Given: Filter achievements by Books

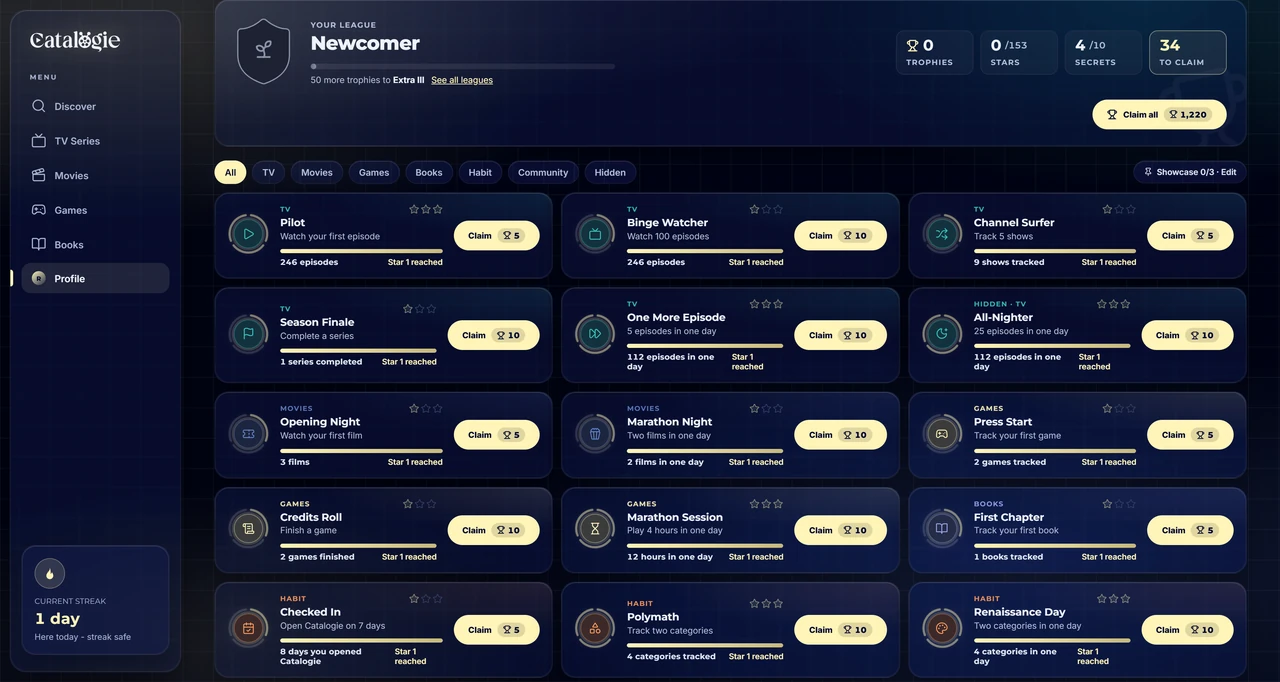Looking at the screenshot, I should pyautogui.click(x=429, y=172).
